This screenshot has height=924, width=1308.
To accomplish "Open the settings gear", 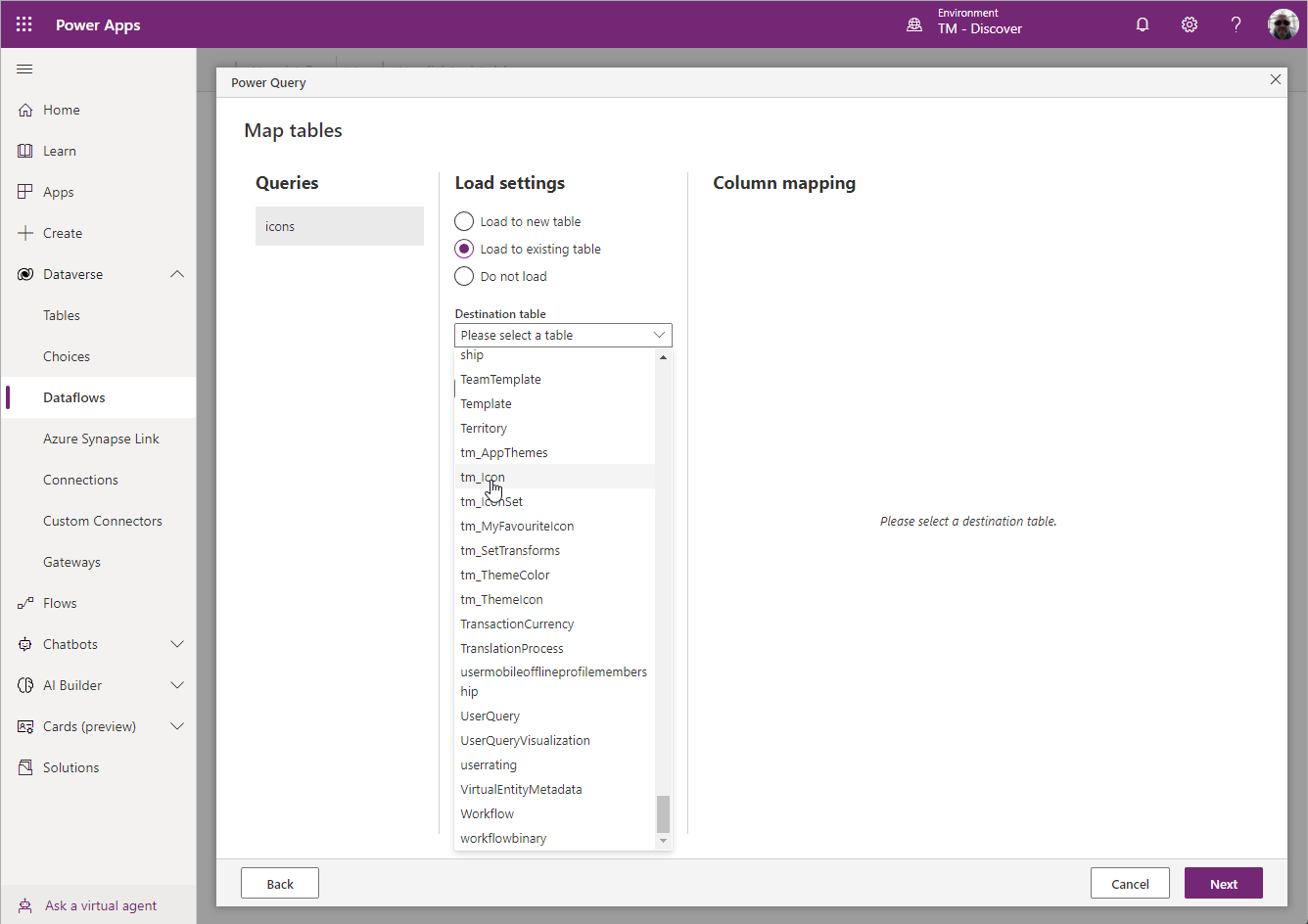I will (1190, 24).
